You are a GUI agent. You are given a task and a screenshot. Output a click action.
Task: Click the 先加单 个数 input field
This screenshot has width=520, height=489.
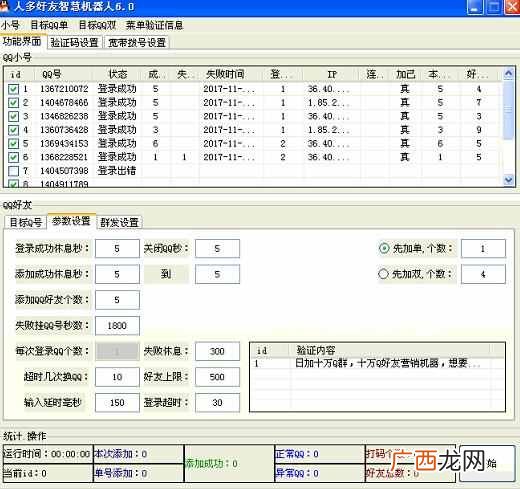(x=483, y=249)
